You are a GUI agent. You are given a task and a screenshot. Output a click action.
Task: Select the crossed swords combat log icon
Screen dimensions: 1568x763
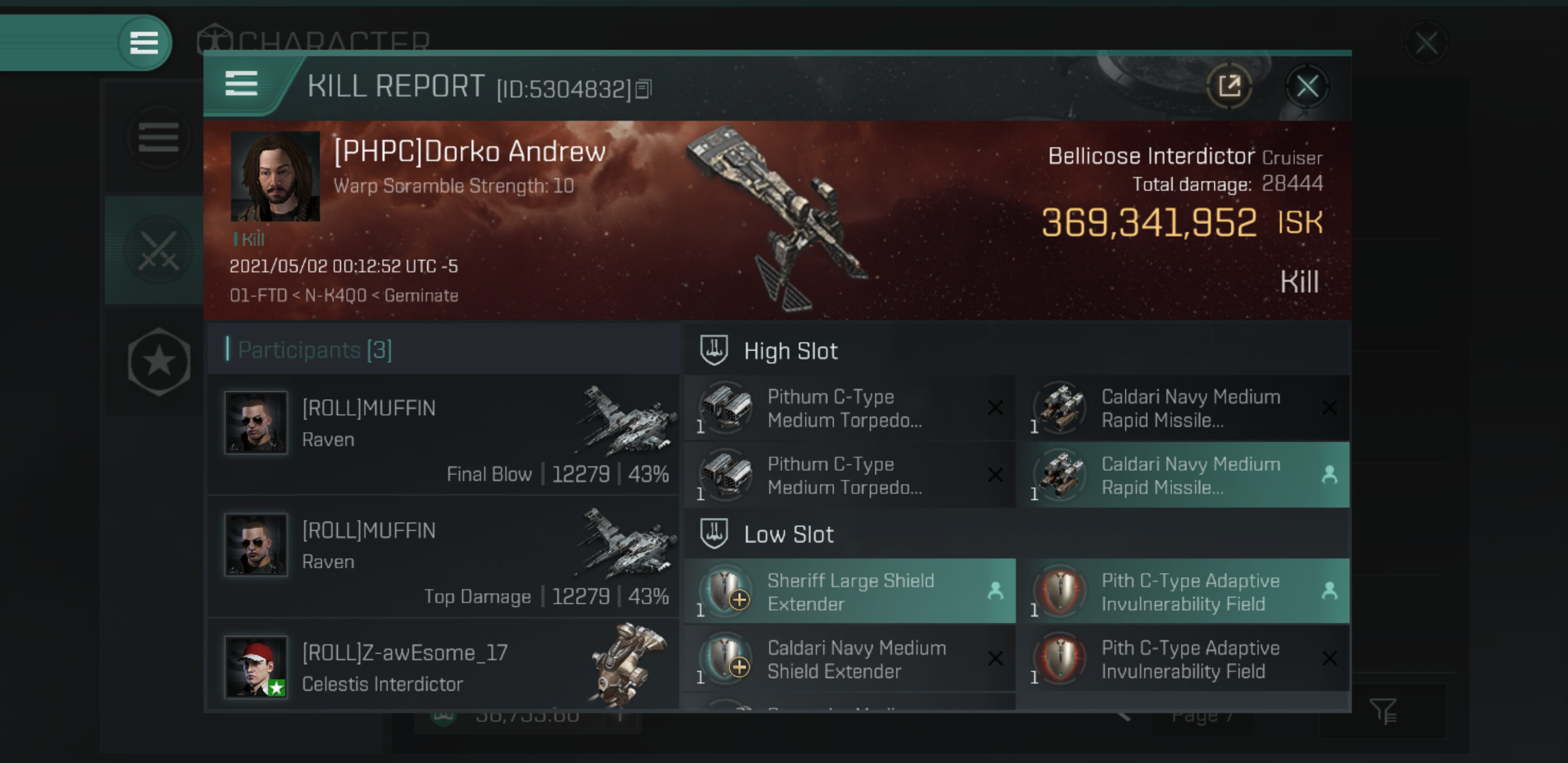click(x=159, y=250)
